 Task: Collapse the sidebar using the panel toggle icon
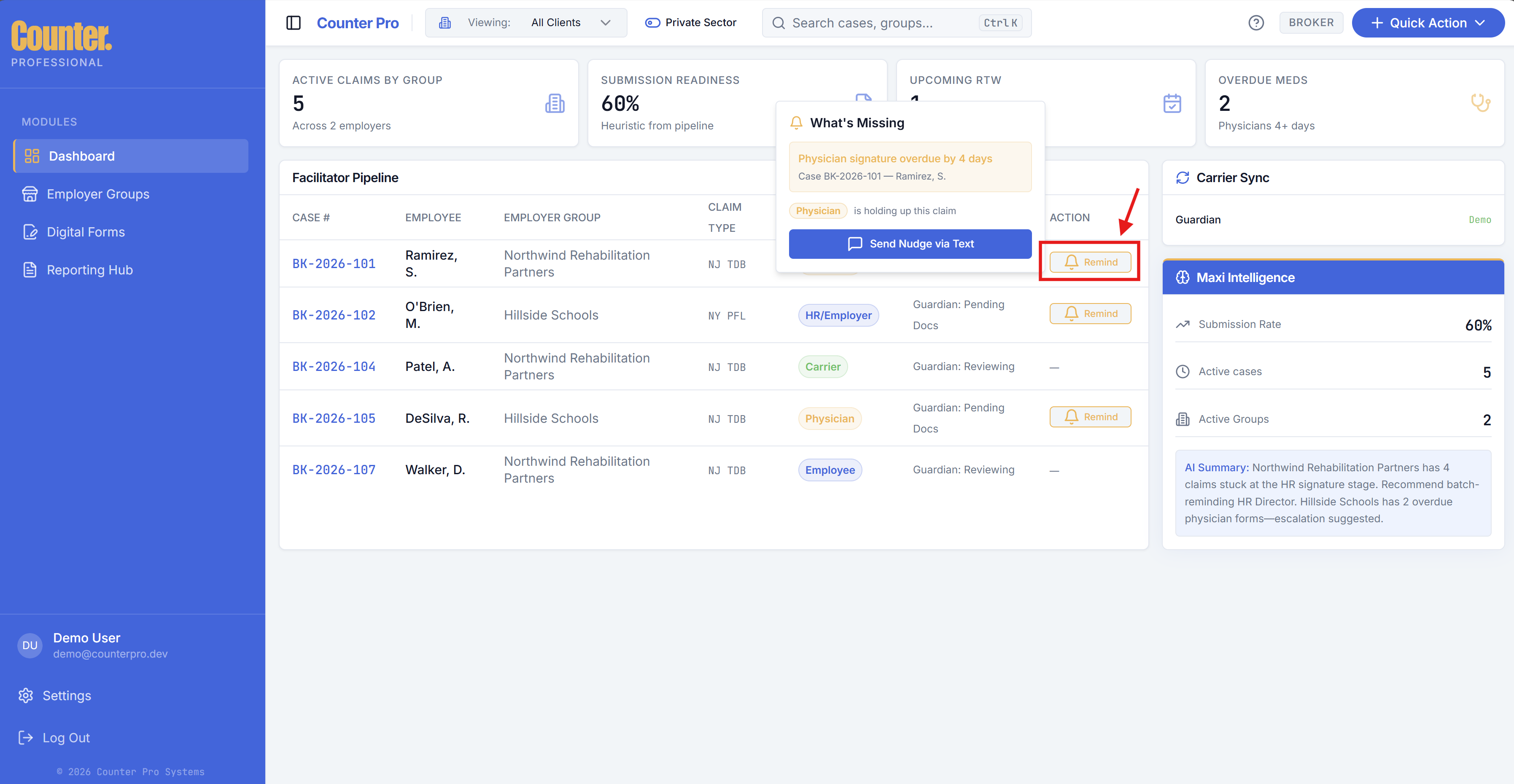point(293,22)
